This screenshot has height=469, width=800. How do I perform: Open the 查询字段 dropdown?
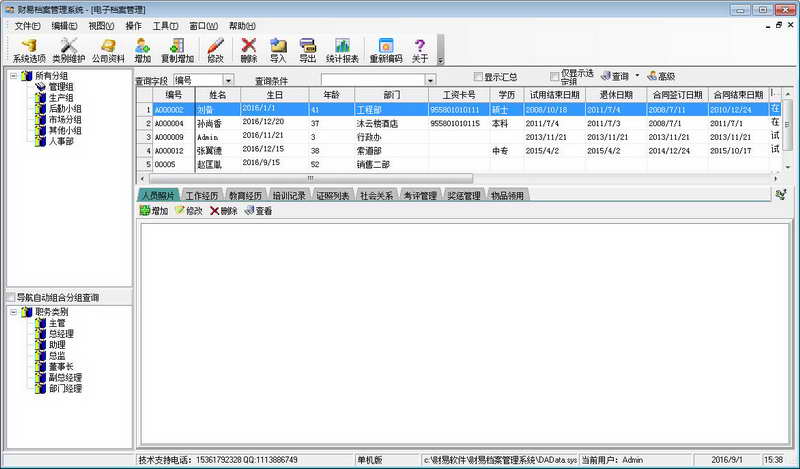click(228, 80)
